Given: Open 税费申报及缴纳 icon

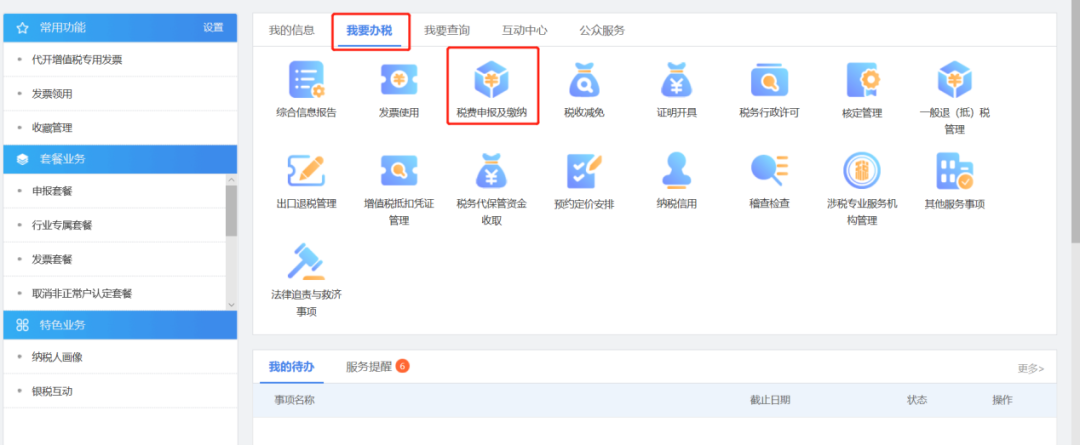Looking at the screenshot, I should click(x=492, y=80).
